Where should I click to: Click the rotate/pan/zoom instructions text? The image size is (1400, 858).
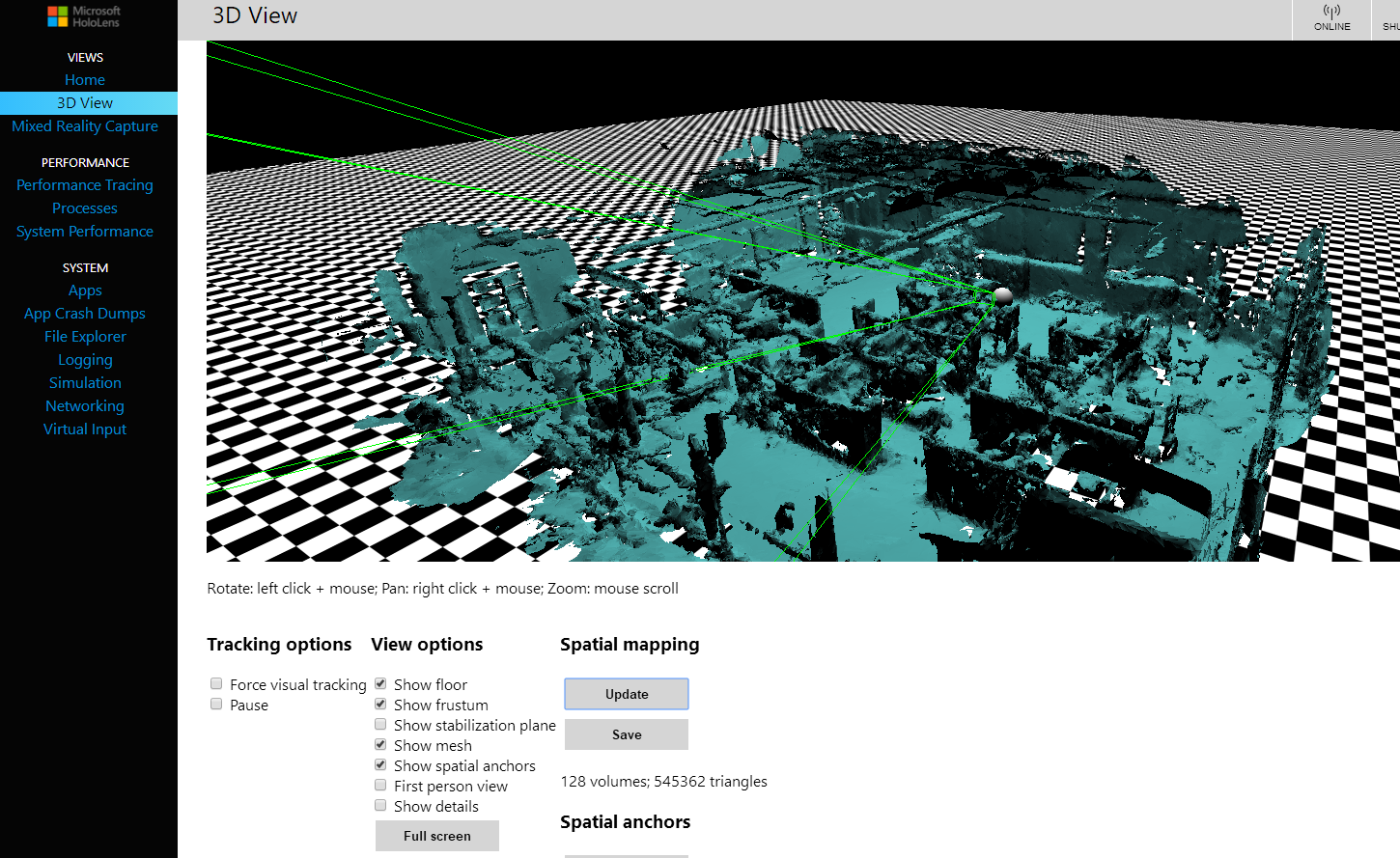tap(443, 589)
